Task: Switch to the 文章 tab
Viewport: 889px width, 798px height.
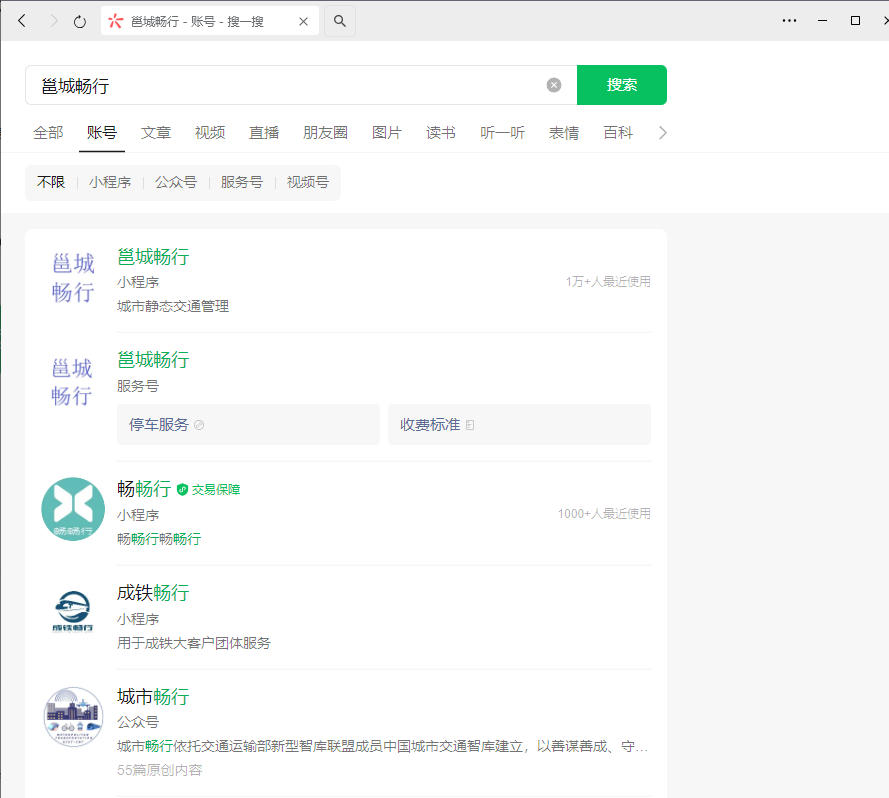Action: click(156, 133)
